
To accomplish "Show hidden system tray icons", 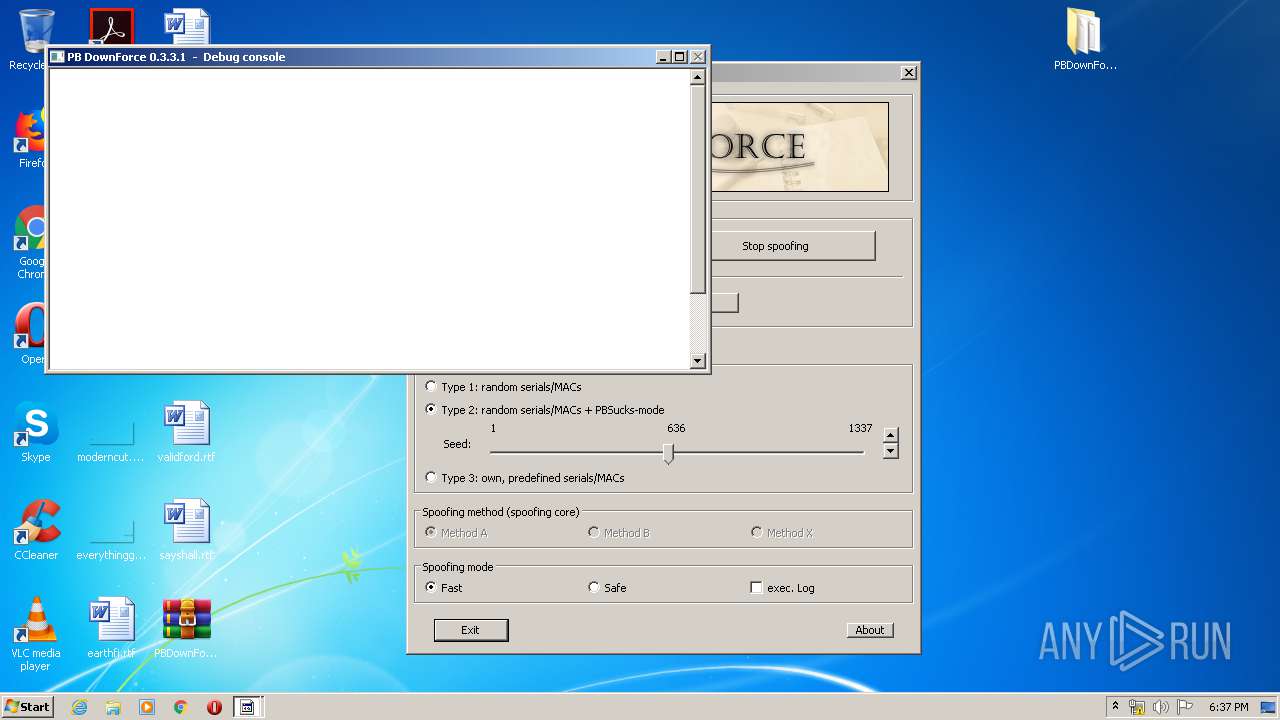I will [1115, 706].
